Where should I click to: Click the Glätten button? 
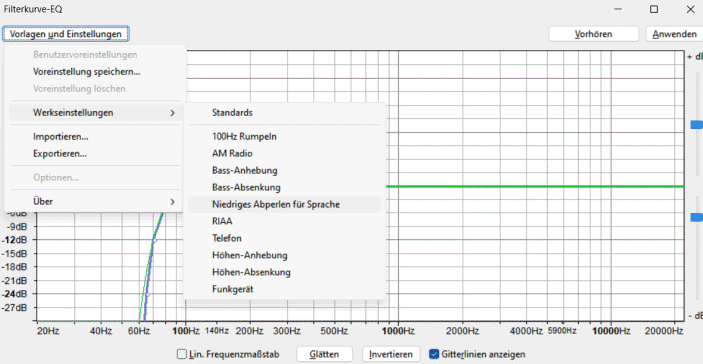324,354
